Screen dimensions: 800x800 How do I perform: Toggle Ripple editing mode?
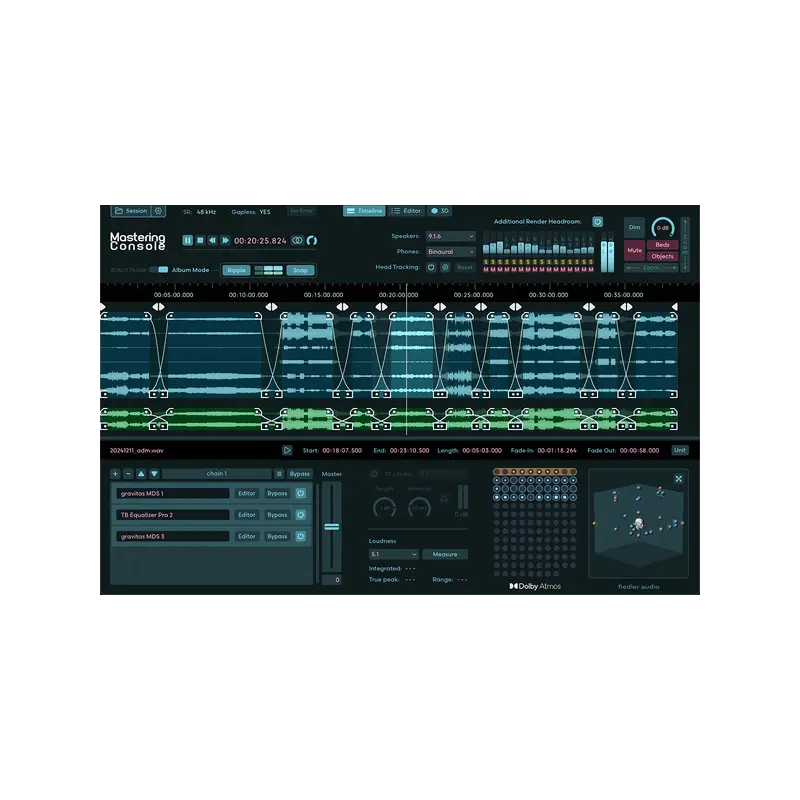click(x=236, y=270)
